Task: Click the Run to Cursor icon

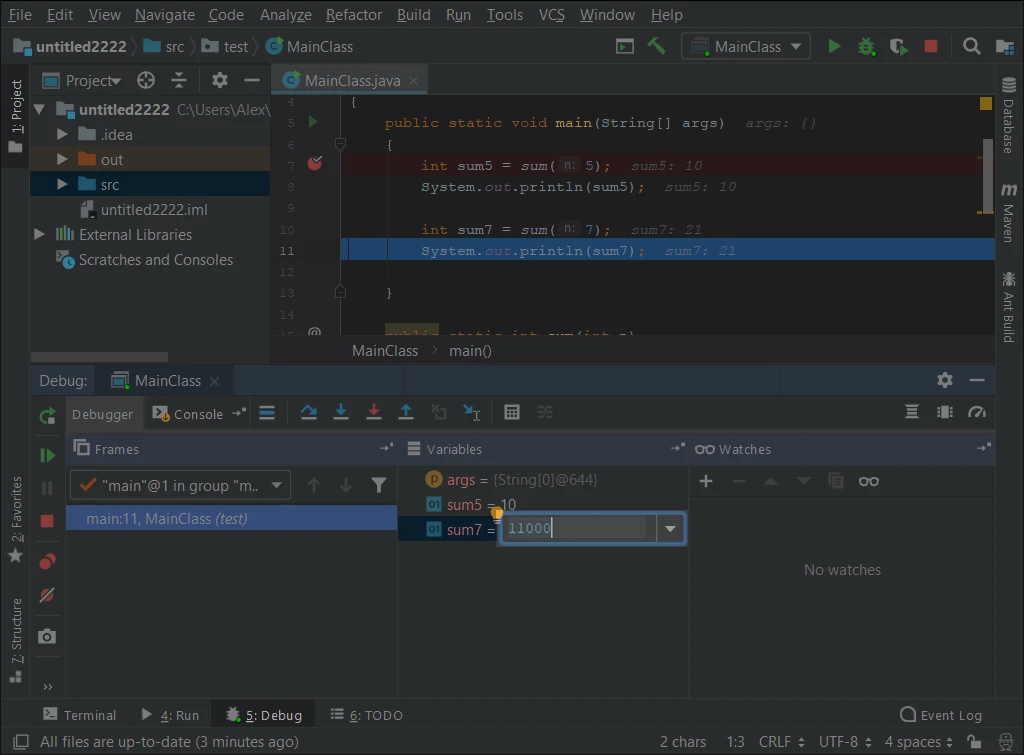Action: pyautogui.click(x=472, y=412)
